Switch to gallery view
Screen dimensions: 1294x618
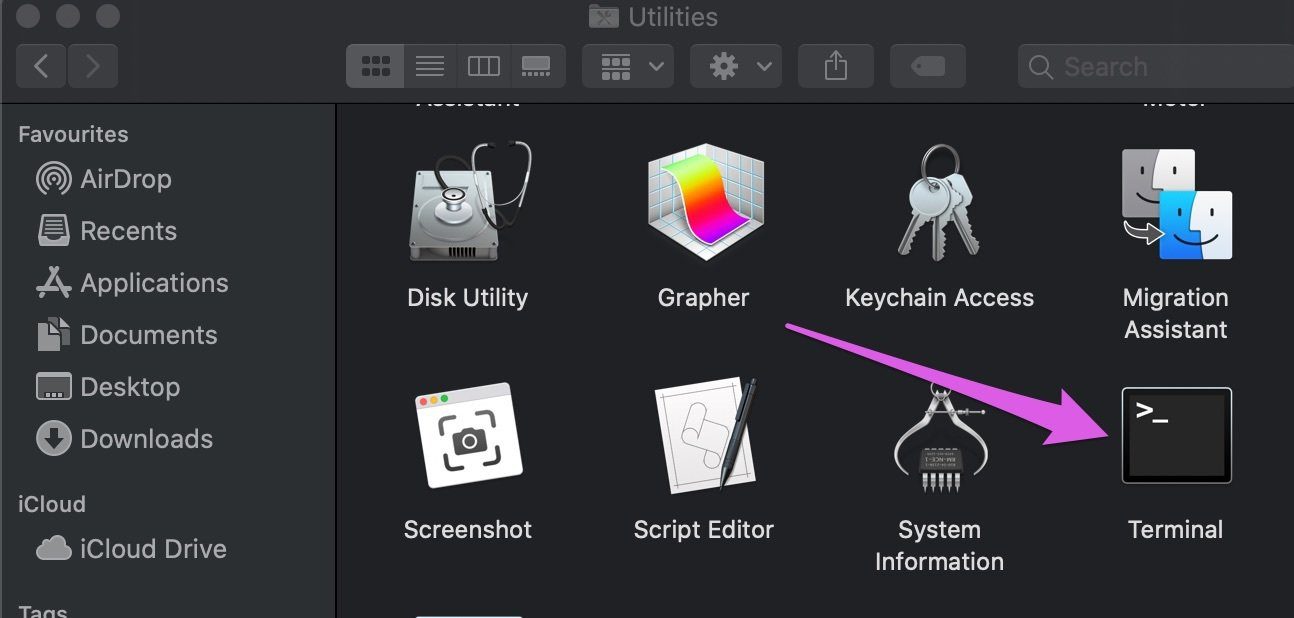pyautogui.click(x=538, y=66)
